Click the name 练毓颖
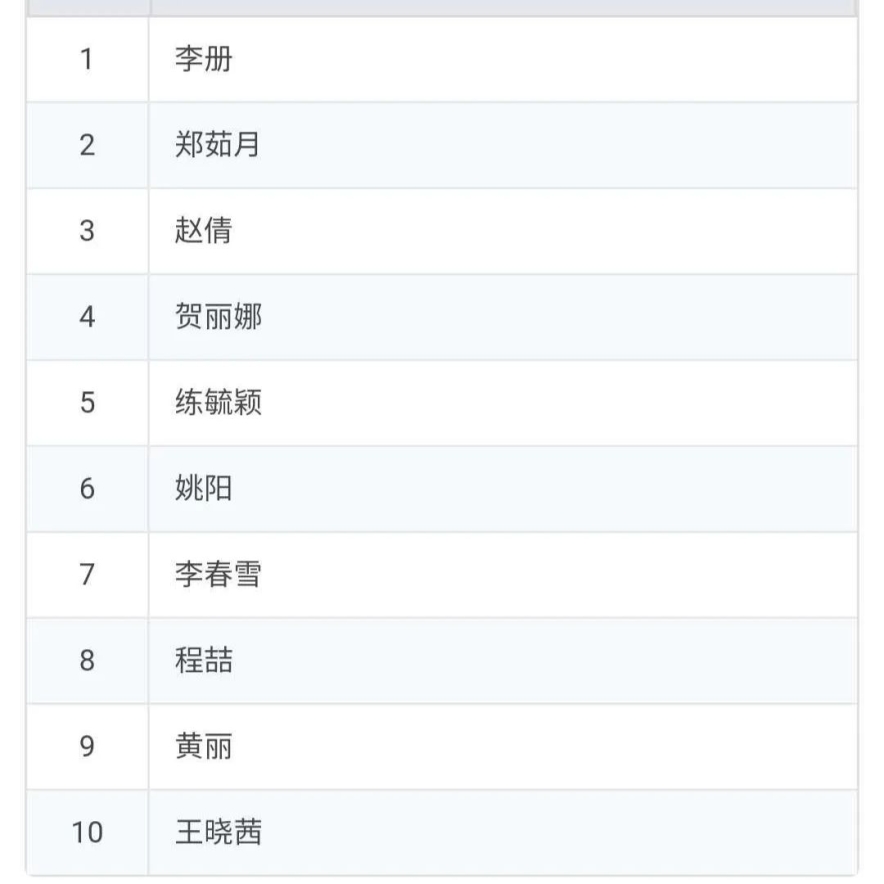The height and width of the screenshot is (884, 884). (x=218, y=403)
